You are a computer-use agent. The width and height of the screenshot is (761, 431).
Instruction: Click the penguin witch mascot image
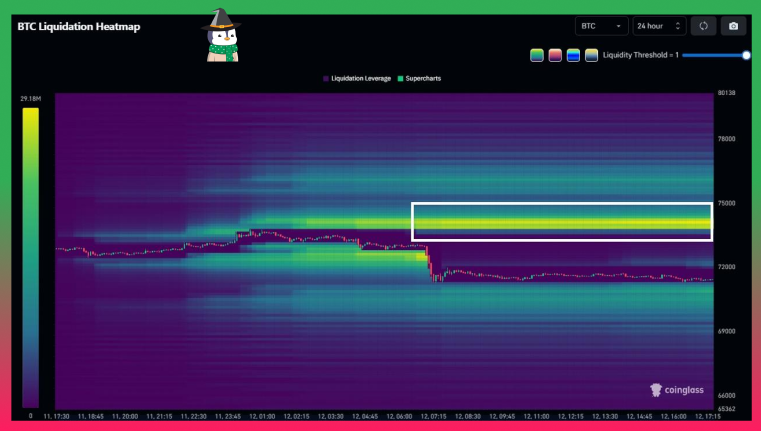click(220, 36)
